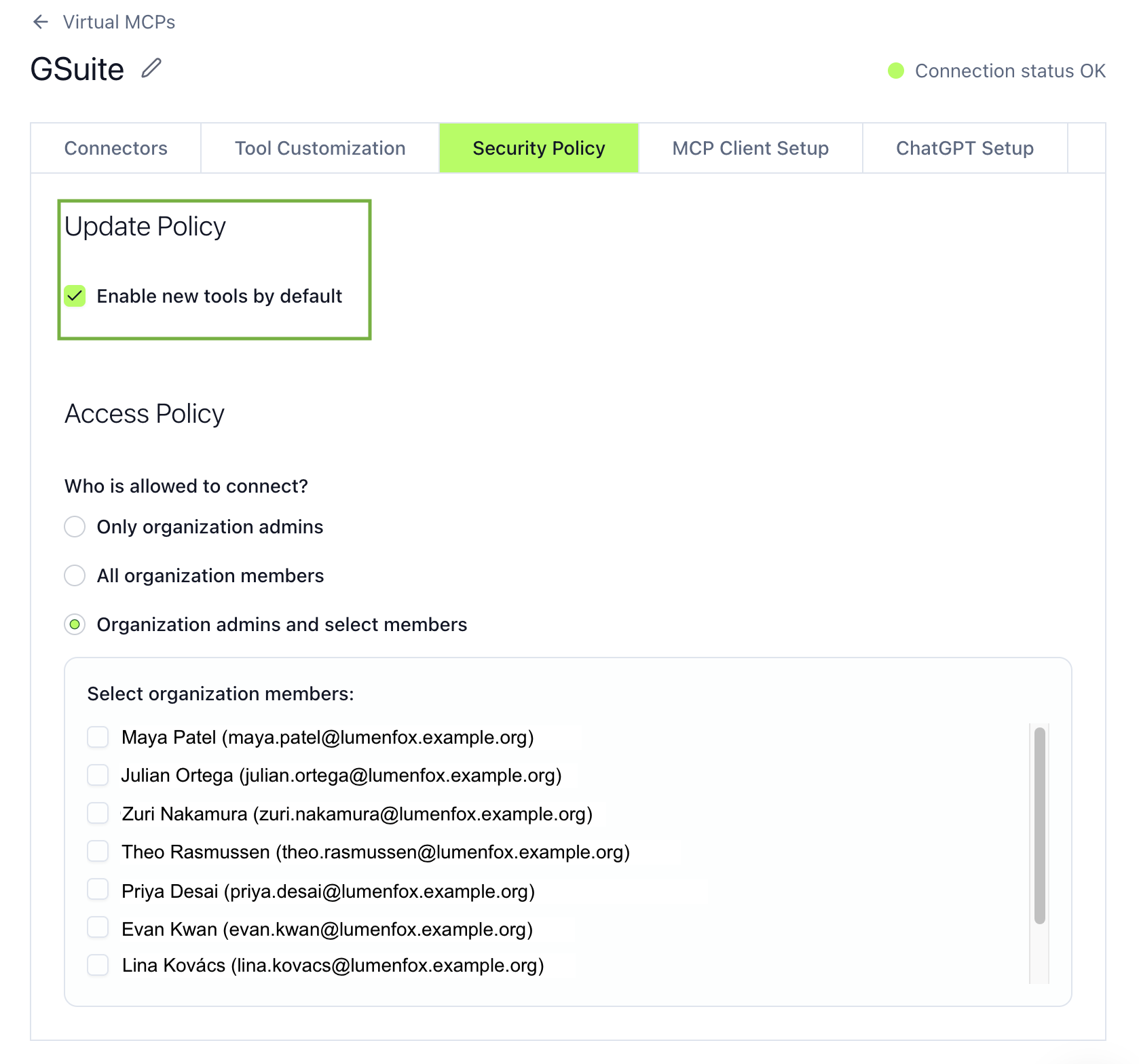Screen dimensions: 1139x1064
Task: Click the Connection status OK text
Action: (x=1010, y=71)
